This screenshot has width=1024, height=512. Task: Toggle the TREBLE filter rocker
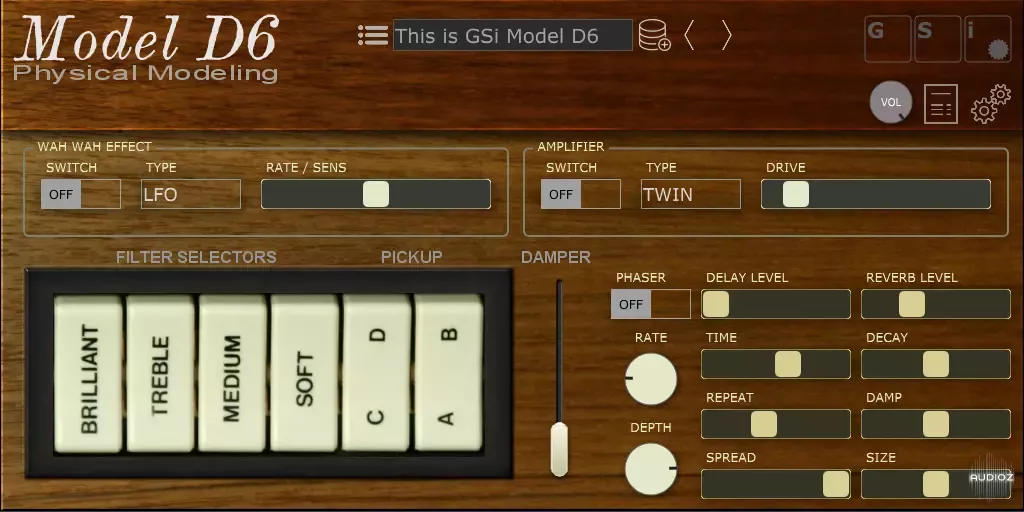[x=160, y=373]
